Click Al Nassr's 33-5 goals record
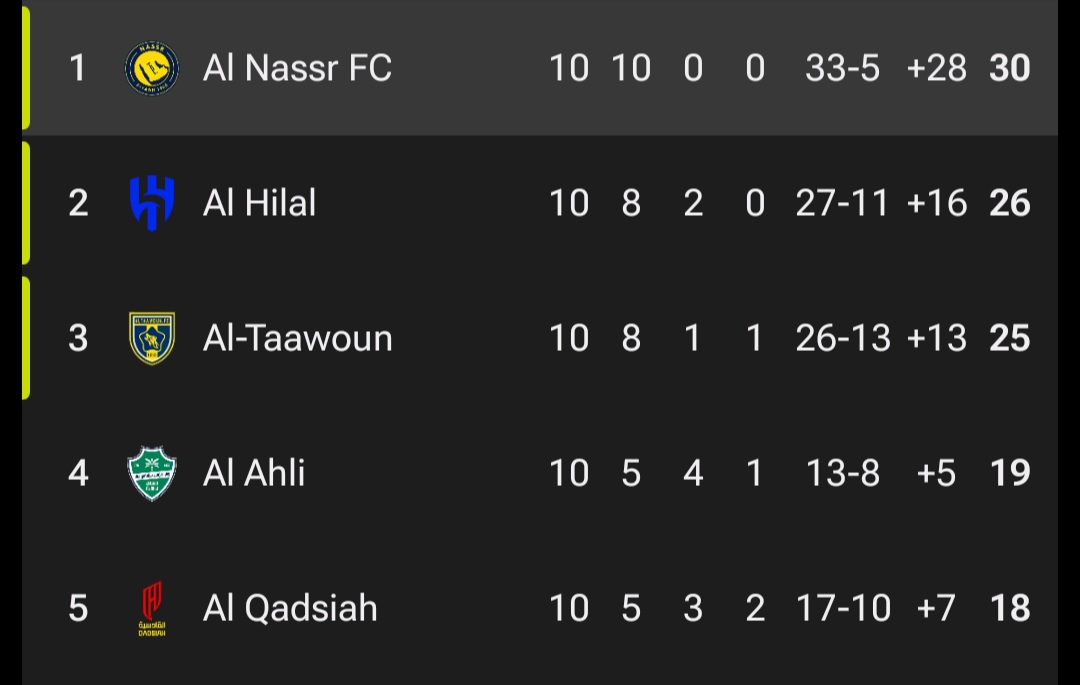The width and height of the screenshot is (1080, 685). pyautogui.click(x=842, y=68)
